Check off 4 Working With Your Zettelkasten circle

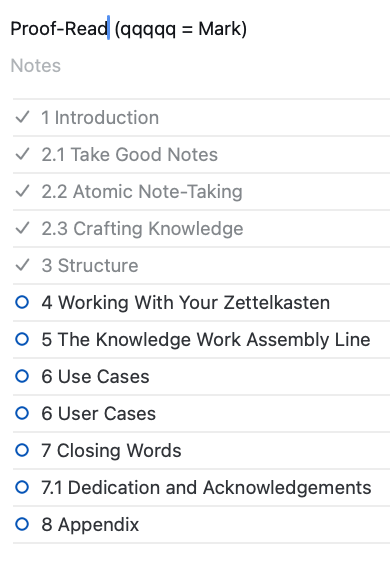(22, 302)
